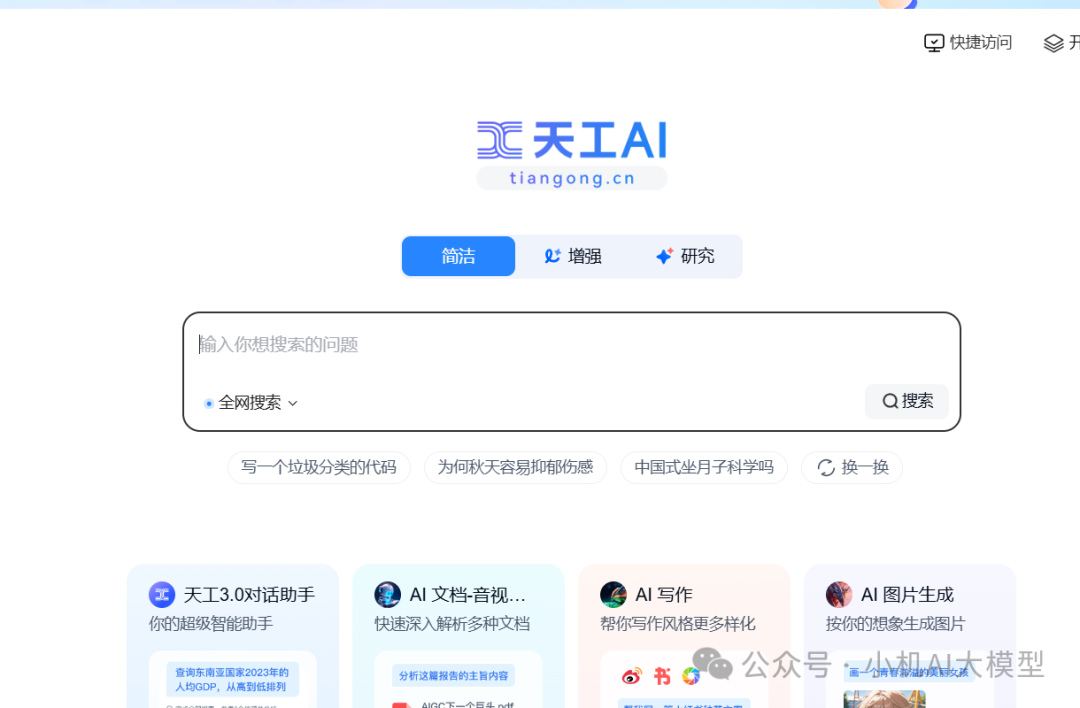Screen dimensions: 1080x708
Task: Click the AI 写作 avatar icon
Action: tap(613, 594)
